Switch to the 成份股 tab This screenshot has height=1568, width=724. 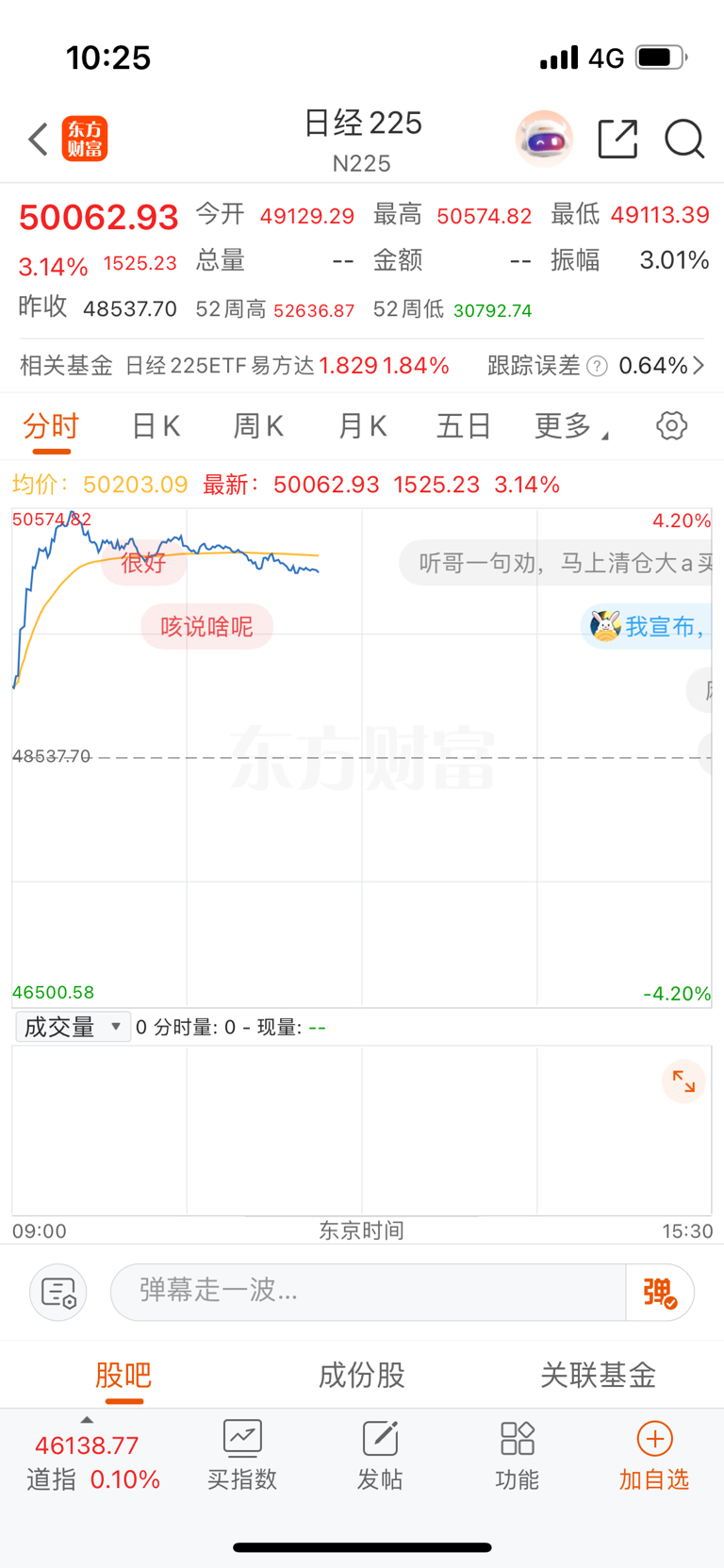click(x=361, y=1375)
